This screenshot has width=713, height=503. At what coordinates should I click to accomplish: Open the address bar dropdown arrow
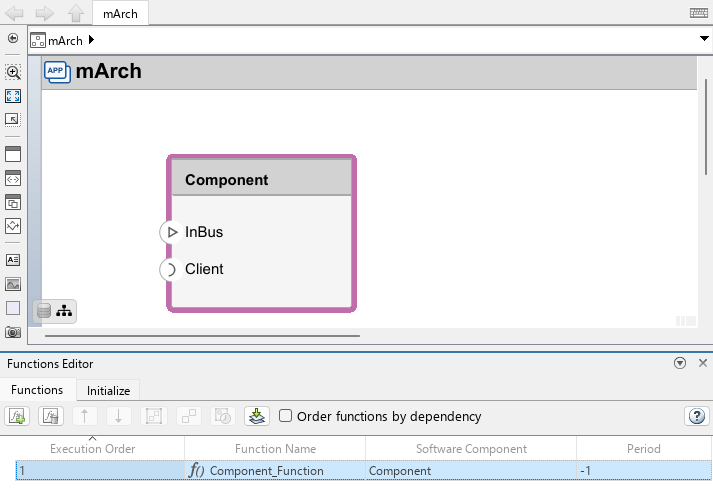(x=704, y=39)
